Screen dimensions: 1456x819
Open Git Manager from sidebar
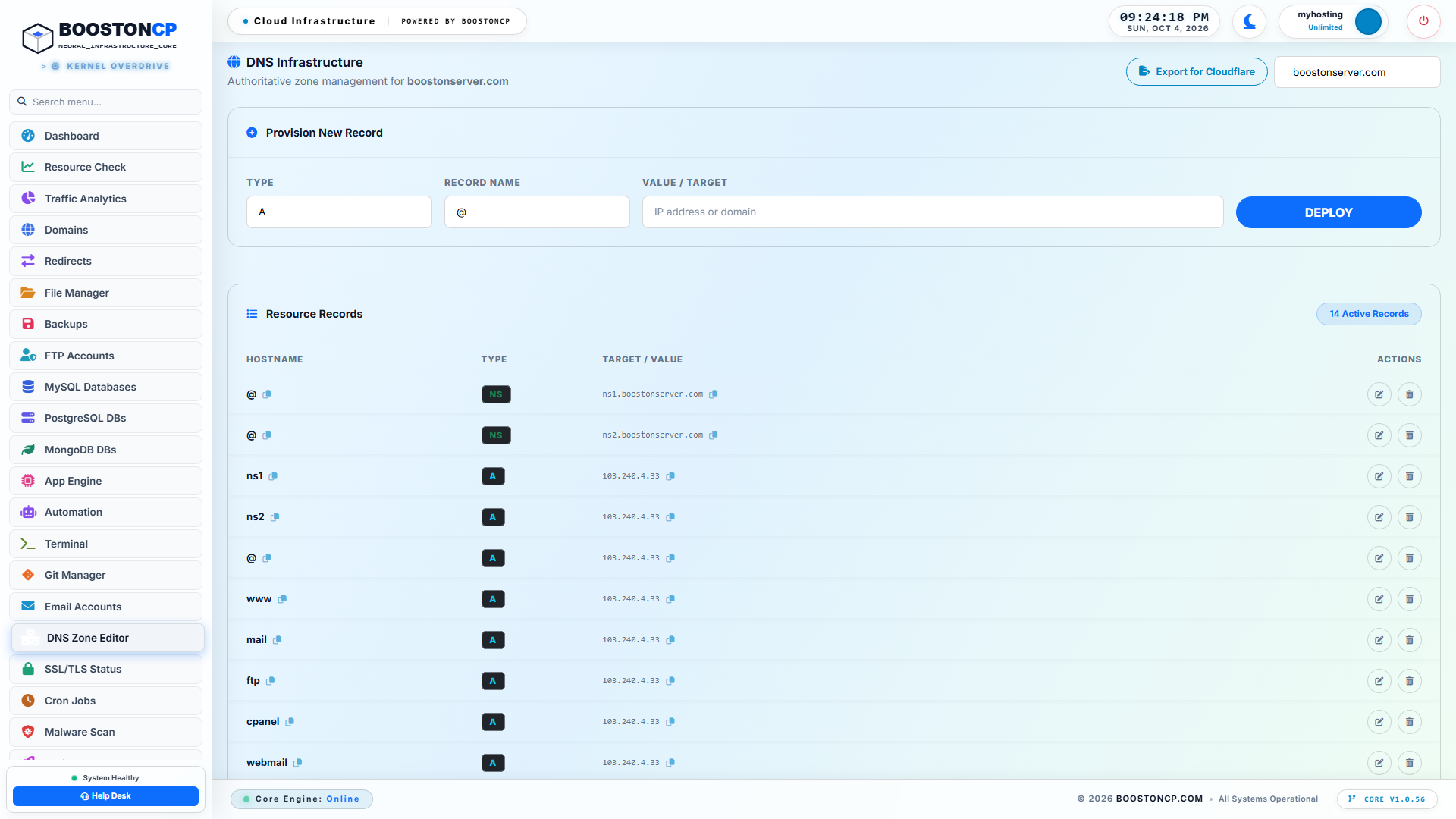point(105,575)
